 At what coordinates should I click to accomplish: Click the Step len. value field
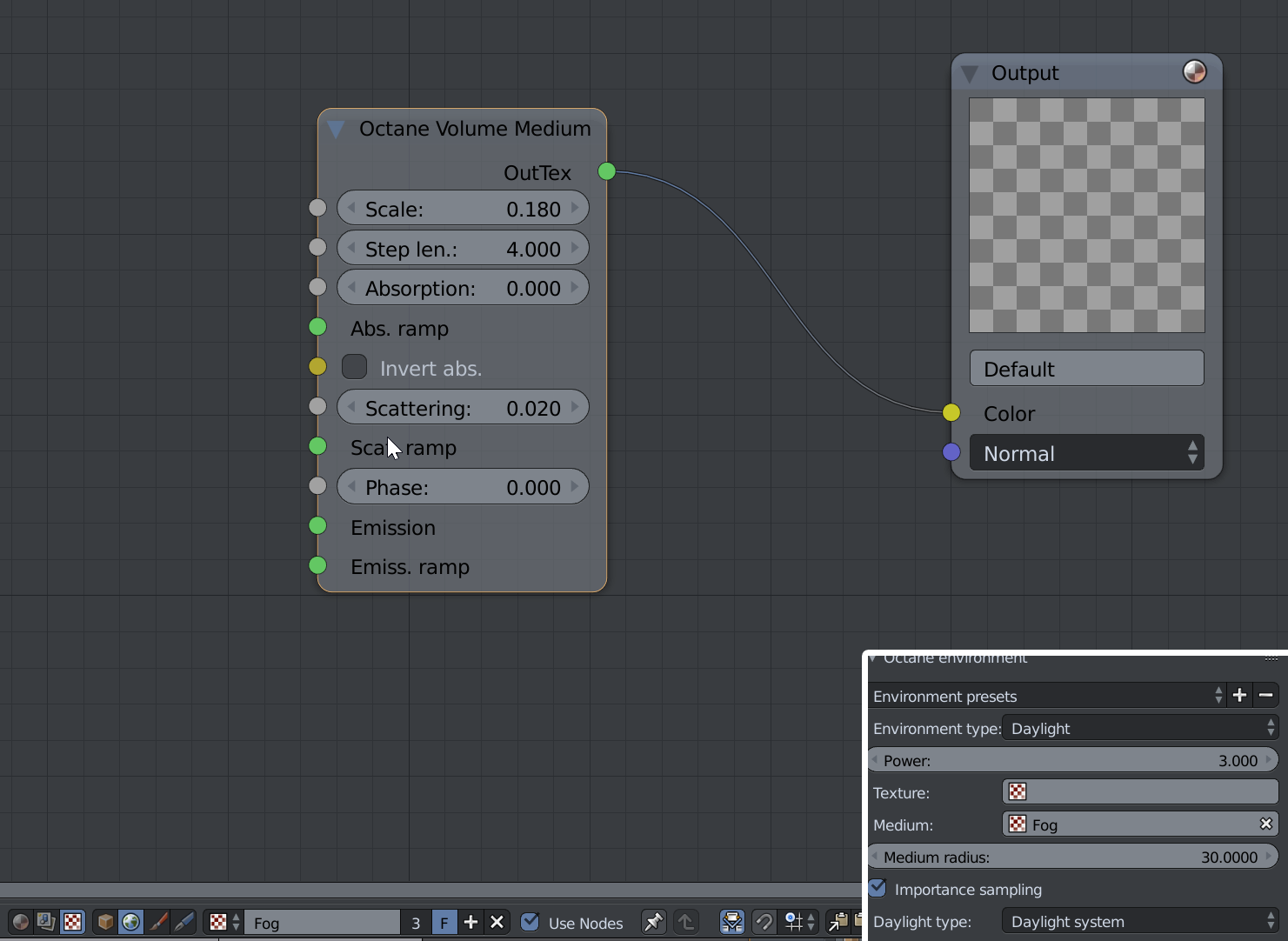click(x=463, y=249)
